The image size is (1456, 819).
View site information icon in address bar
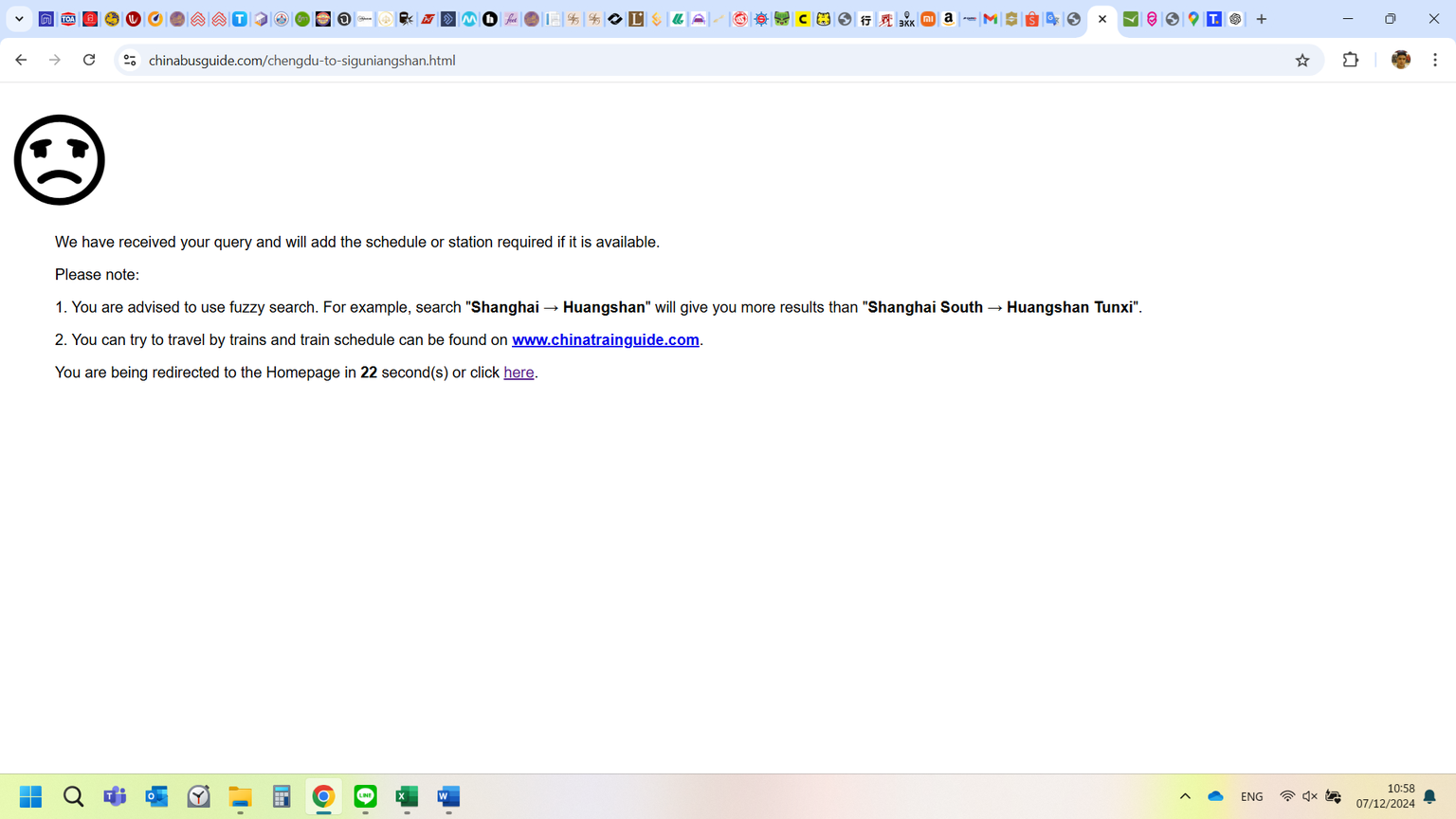point(130,60)
